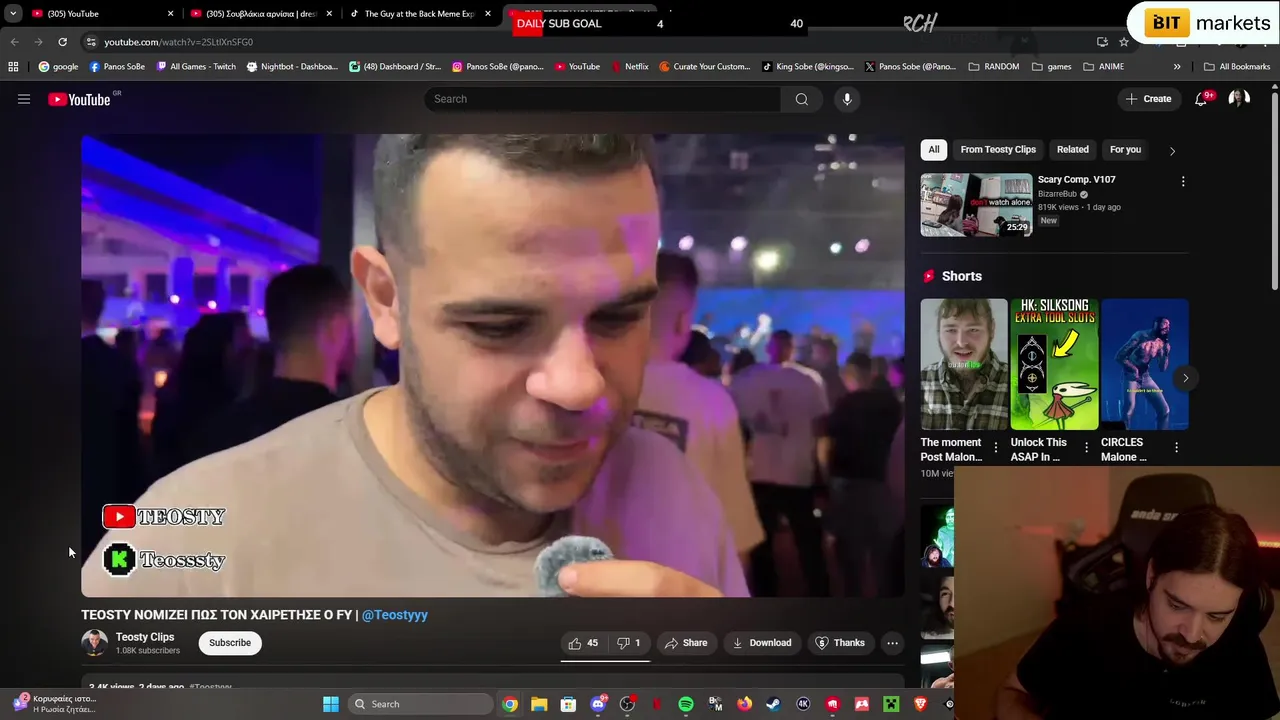Dislike the video with thumbs down
This screenshot has height=720, width=1280.
(x=629, y=643)
